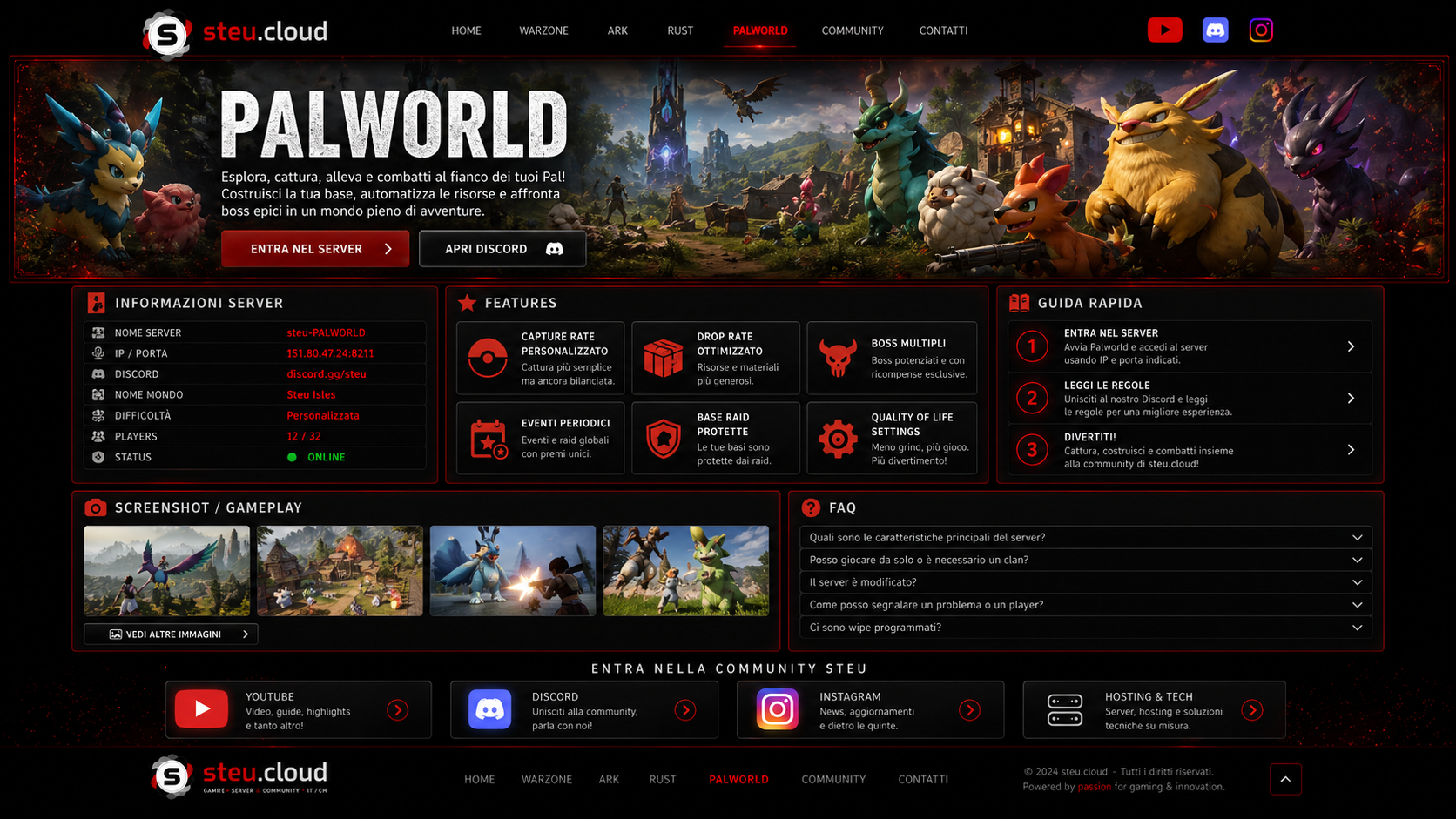This screenshot has height=819, width=1456.
Task: Click the Boss Multipli demon skull icon
Action: [838, 358]
